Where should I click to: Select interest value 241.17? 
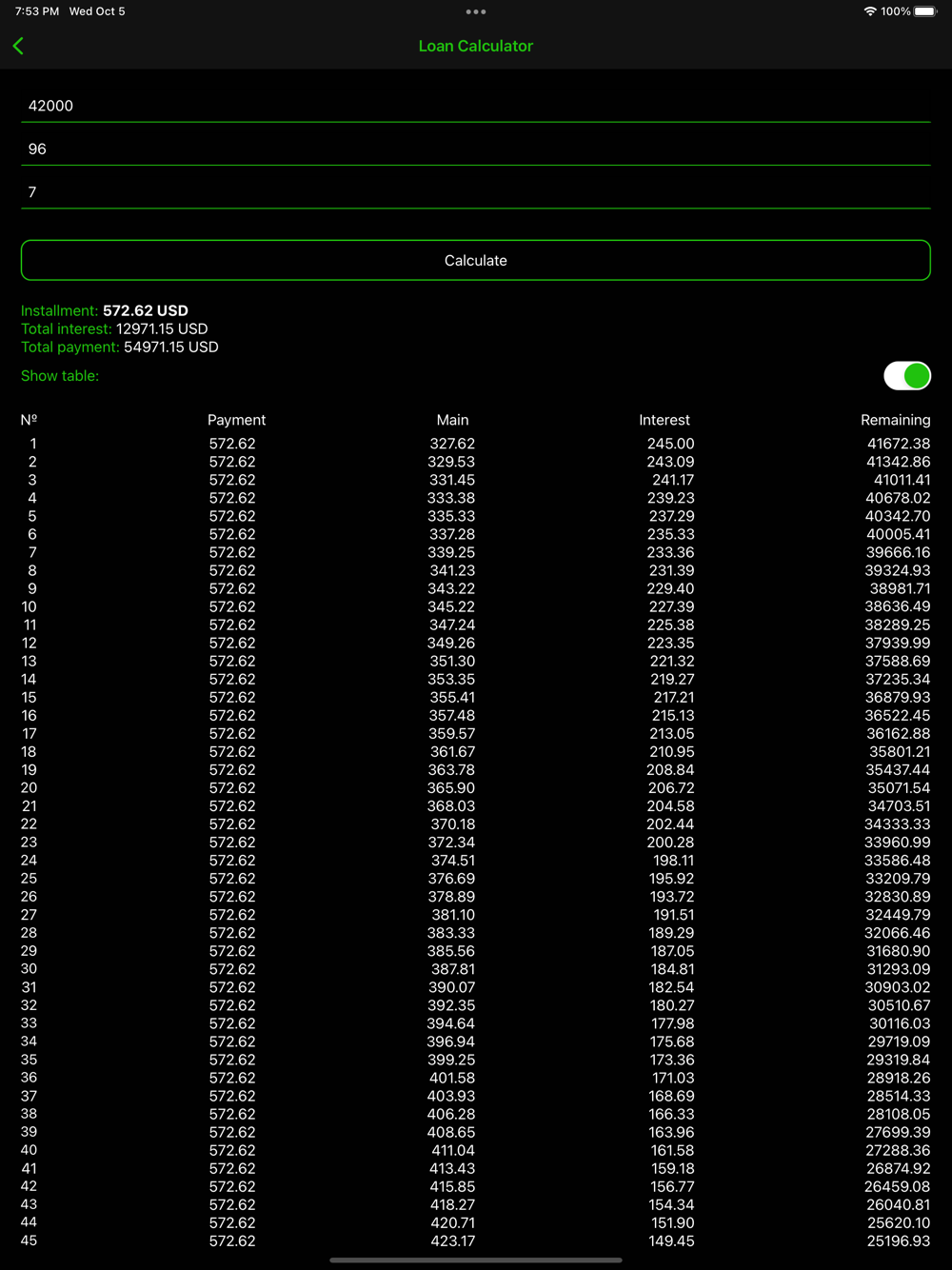(673, 480)
